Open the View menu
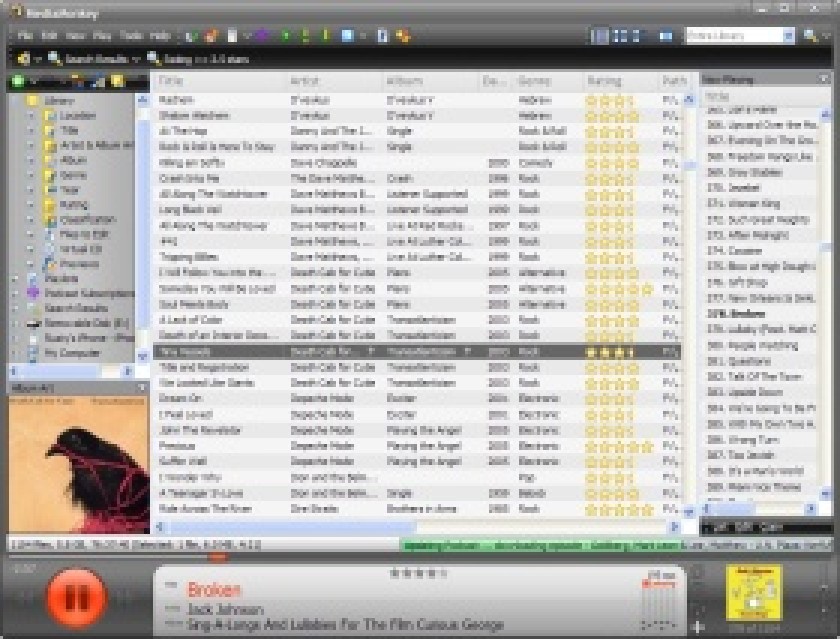Image resolution: width=840 pixels, height=639 pixels. [x=75, y=36]
